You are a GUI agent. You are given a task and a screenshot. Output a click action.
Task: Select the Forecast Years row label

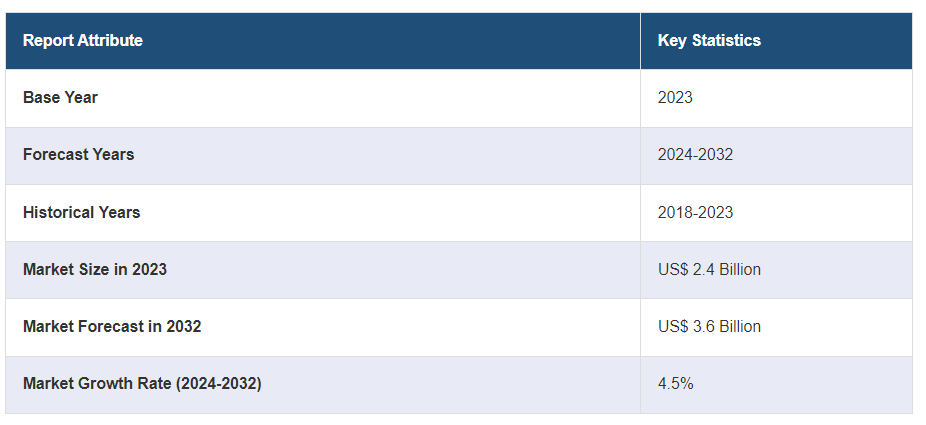[x=78, y=155]
